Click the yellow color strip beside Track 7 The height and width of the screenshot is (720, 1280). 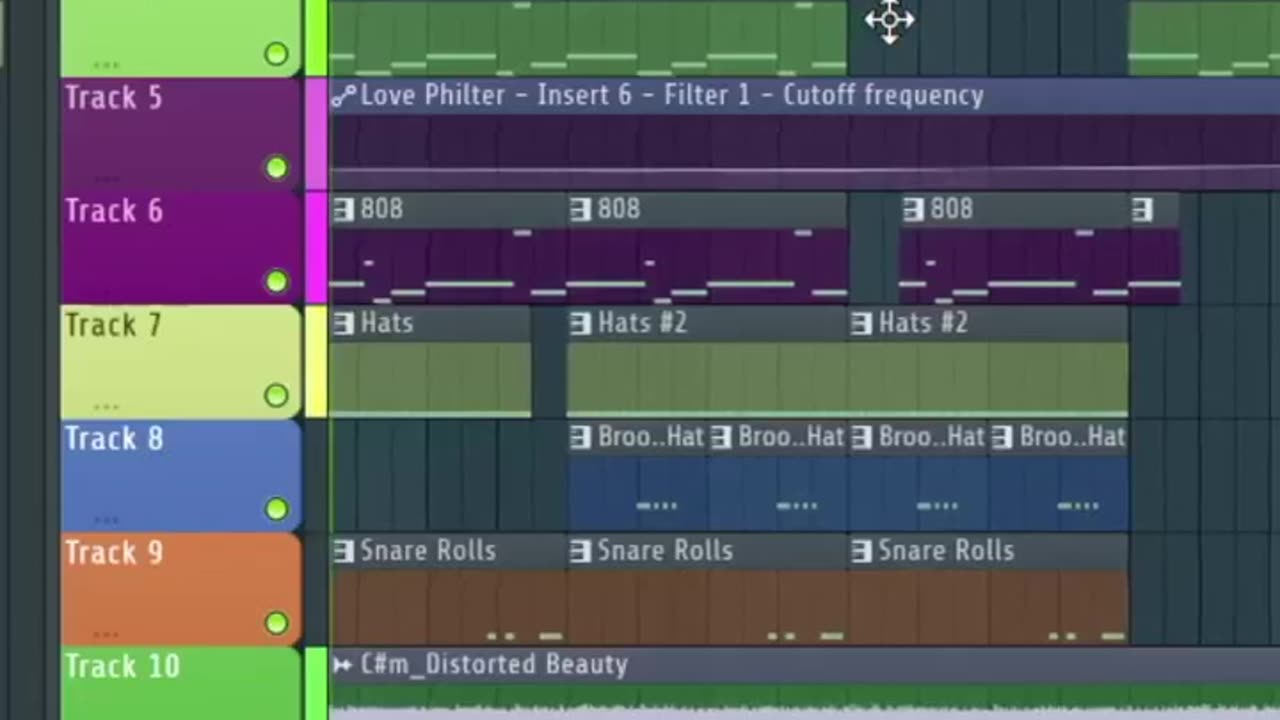[316, 362]
